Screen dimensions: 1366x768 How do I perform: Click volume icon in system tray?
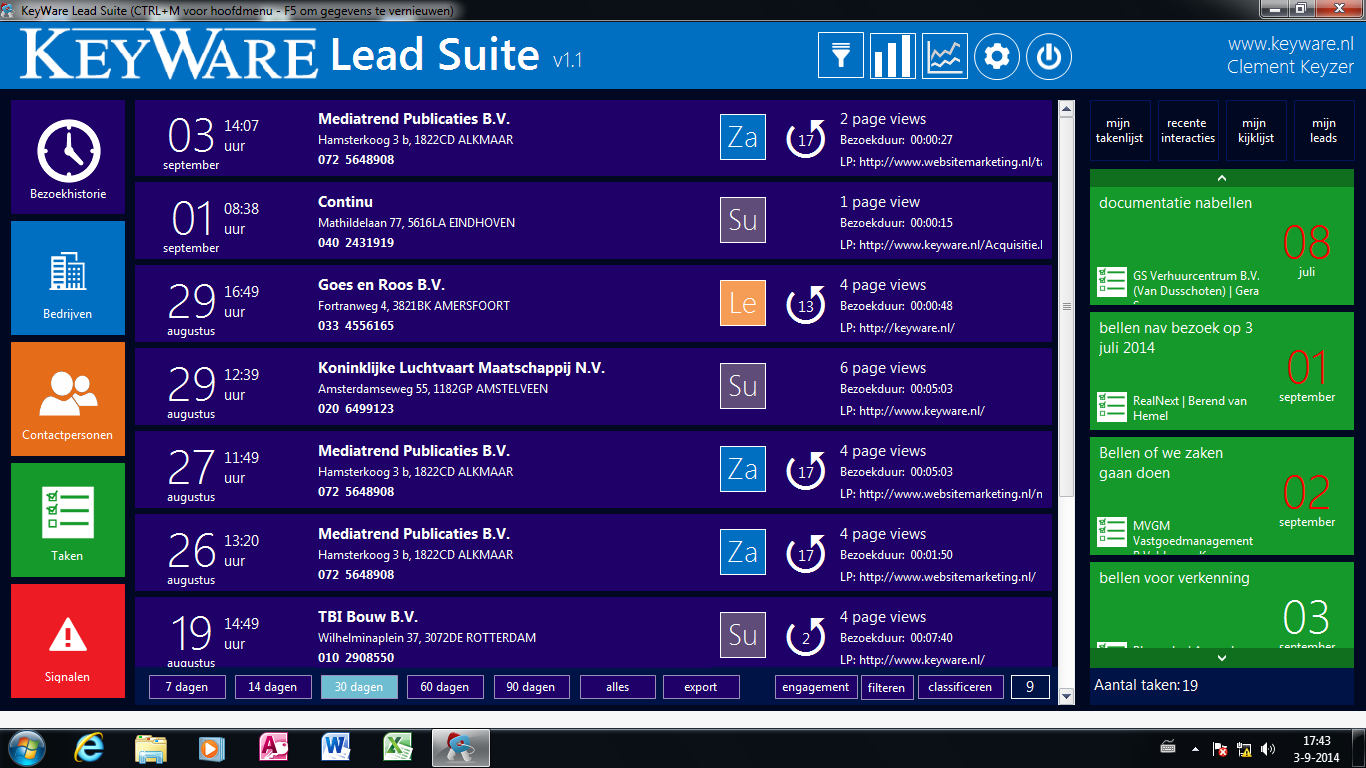(x=1267, y=747)
